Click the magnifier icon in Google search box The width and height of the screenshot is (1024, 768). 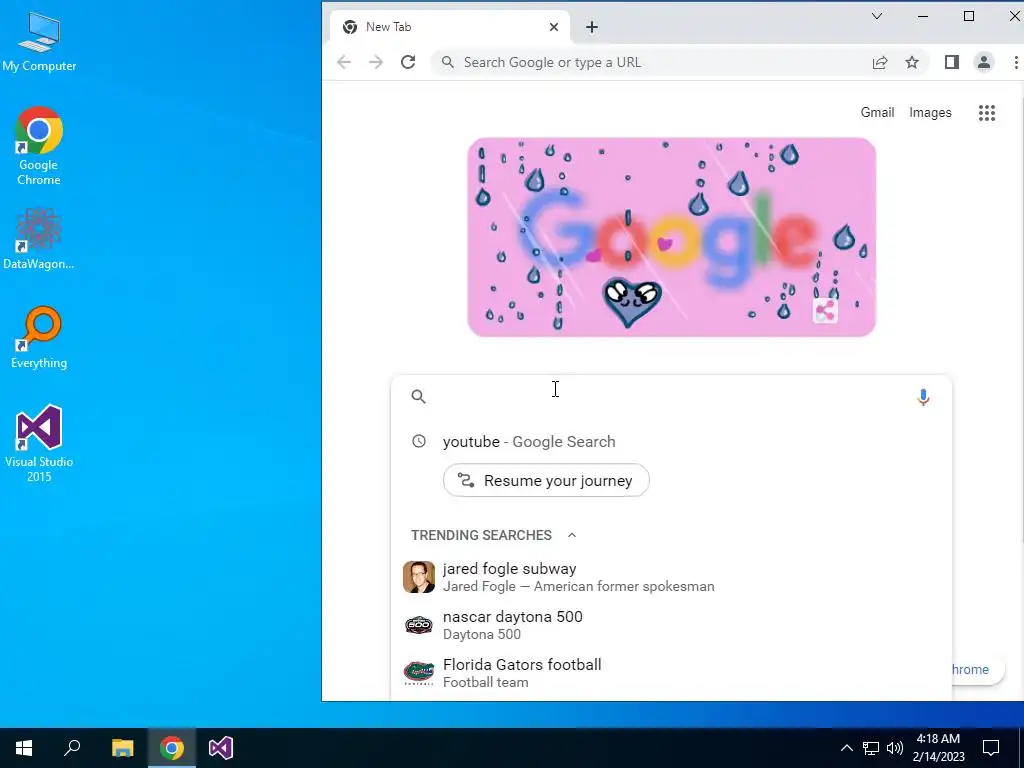(419, 396)
